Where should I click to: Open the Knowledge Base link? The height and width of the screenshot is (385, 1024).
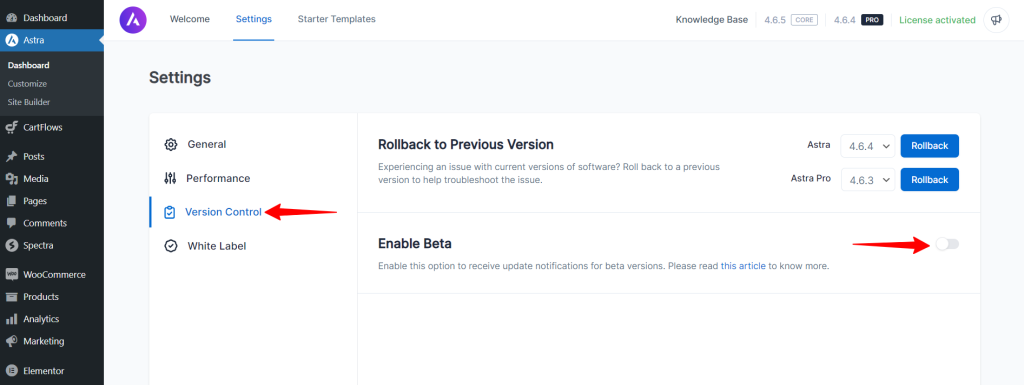[712, 20]
